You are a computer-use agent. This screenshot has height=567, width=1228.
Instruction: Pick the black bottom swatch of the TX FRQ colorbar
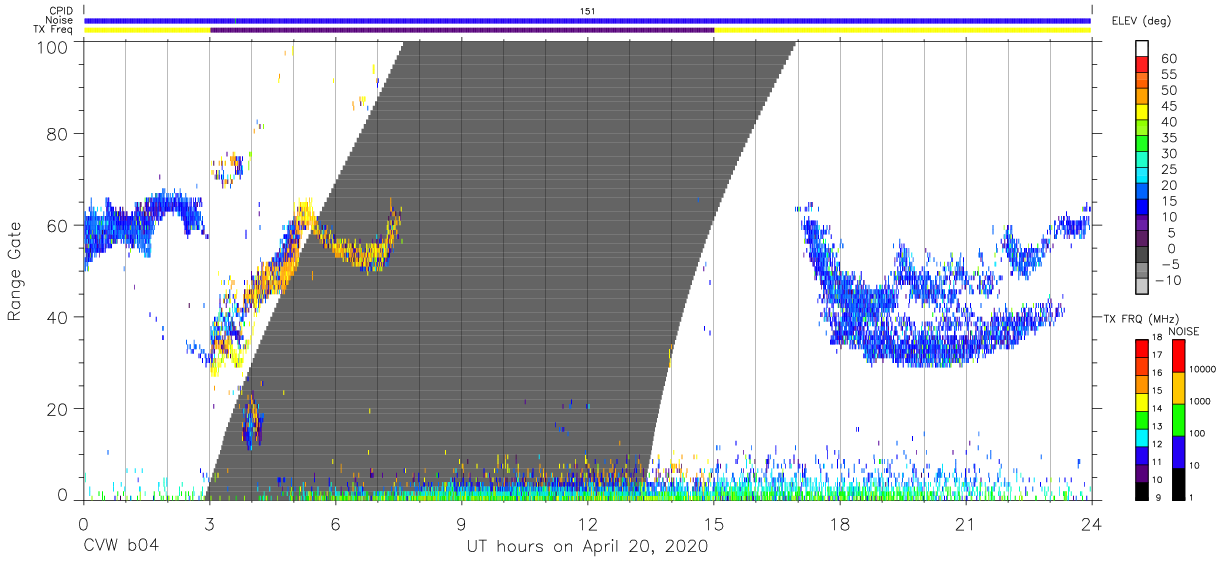(1141, 490)
